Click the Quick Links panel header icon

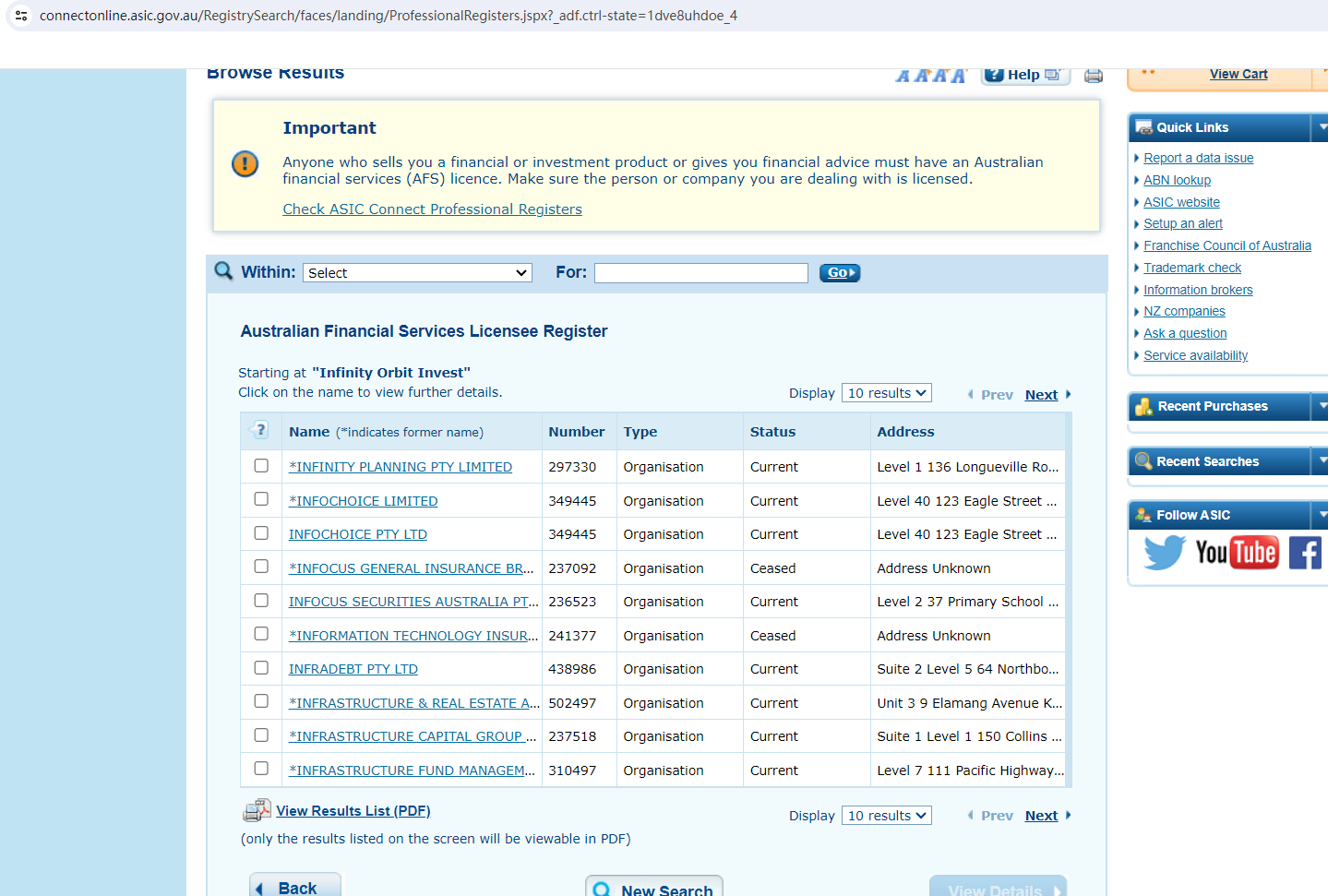pos(1144,127)
